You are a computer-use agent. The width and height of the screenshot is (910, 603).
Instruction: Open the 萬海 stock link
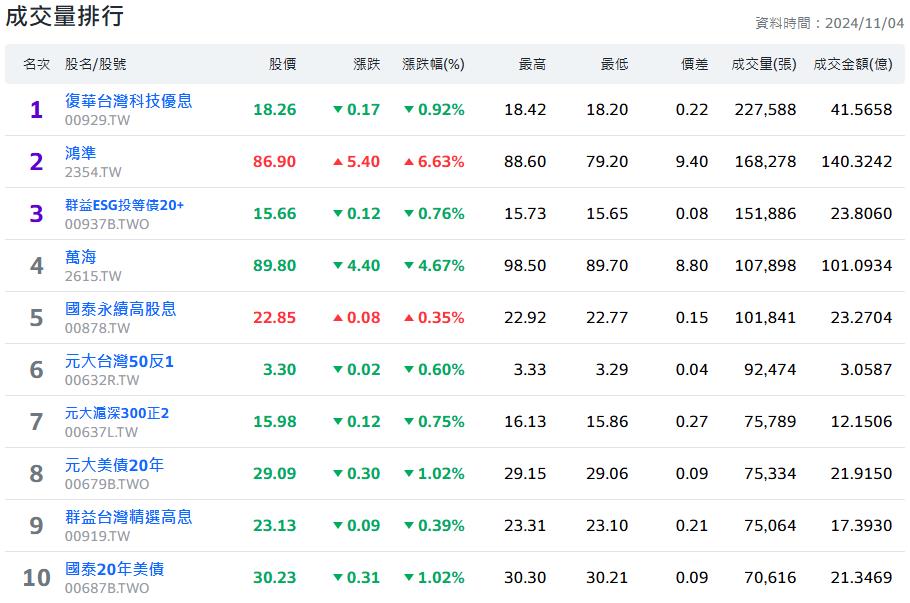(x=81, y=257)
